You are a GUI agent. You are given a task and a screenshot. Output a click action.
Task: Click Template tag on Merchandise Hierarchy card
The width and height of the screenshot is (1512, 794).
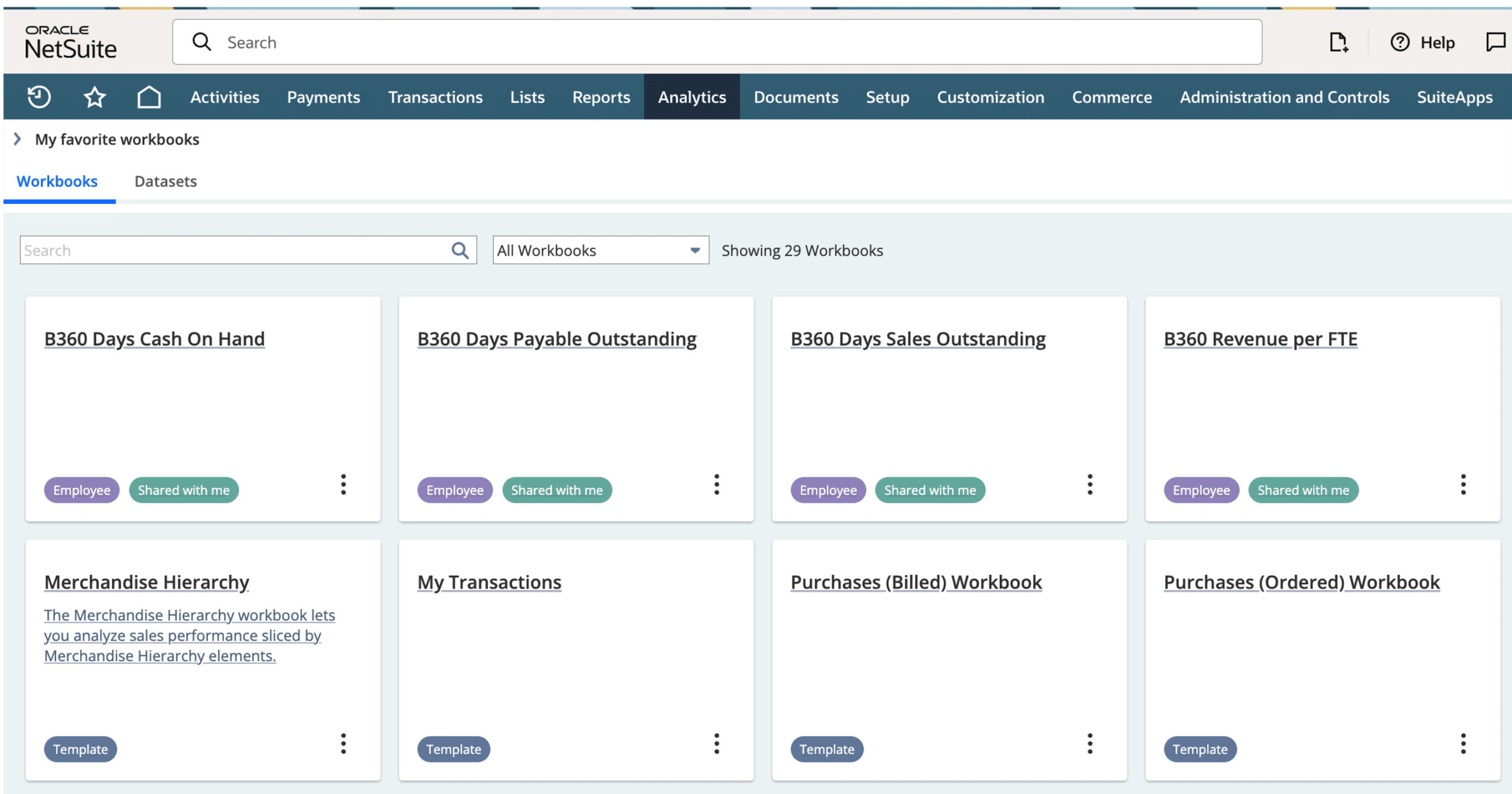click(80, 749)
